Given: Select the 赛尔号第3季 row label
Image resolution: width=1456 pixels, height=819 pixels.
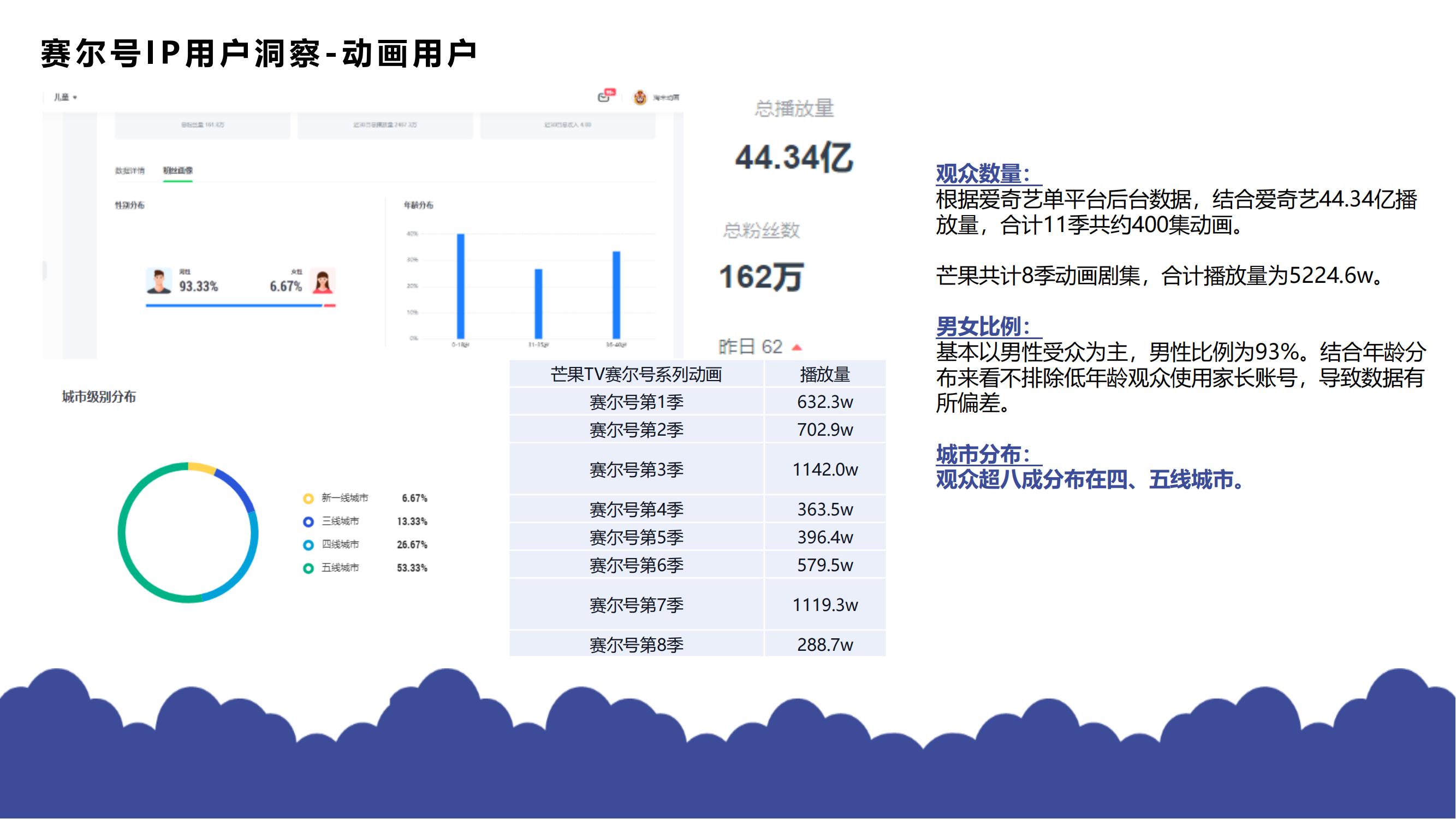Looking at the screenshot, I should click(x=637, y=469).
